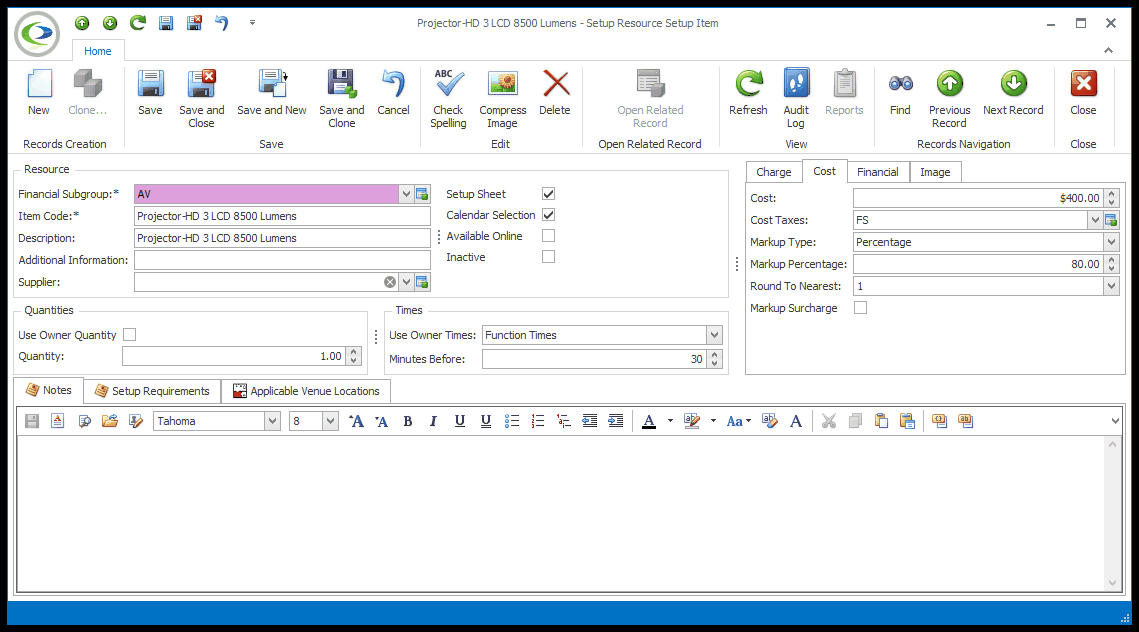The height and width of the screenshot is (632, 1139).
Task: Click the quick access undo arrow
Action: tap(222, 23)
